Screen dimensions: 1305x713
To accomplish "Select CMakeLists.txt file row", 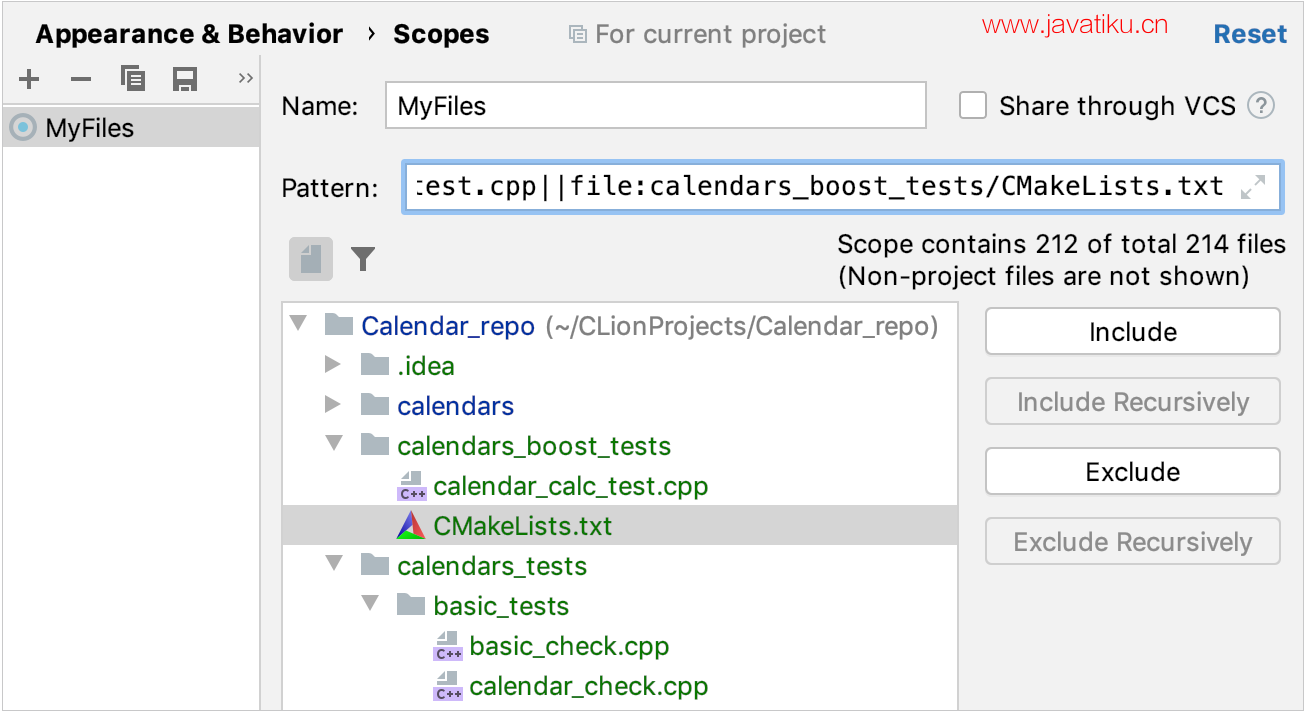I will (620, 526).
